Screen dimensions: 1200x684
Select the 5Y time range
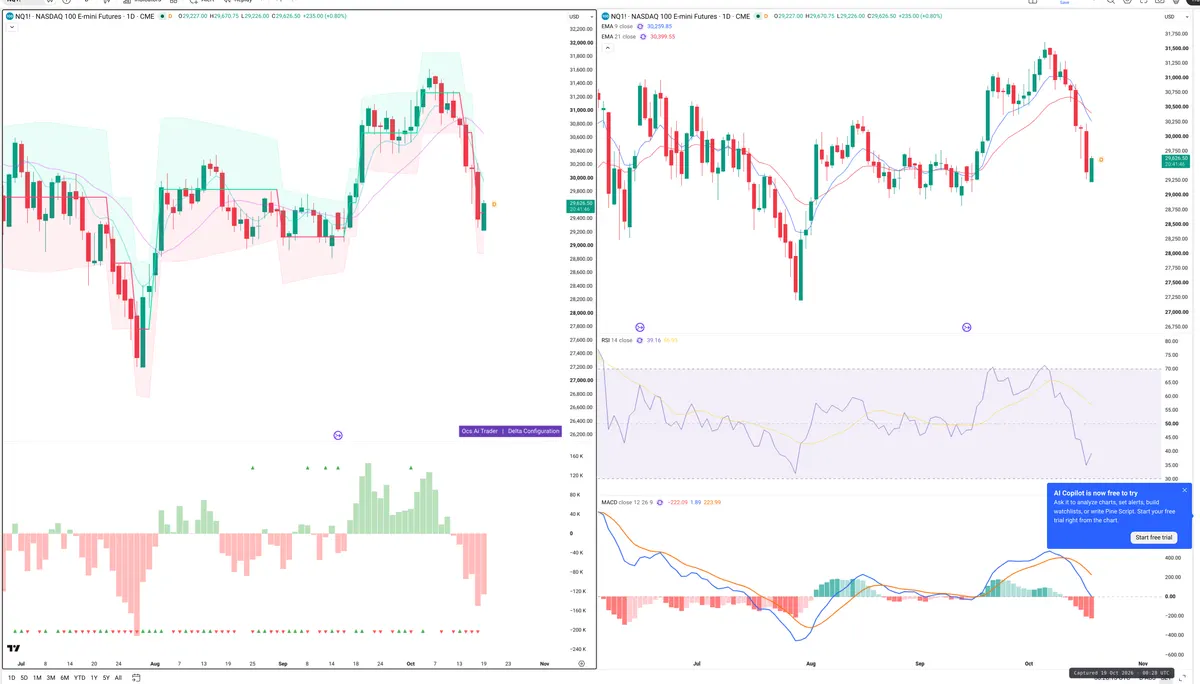106,677
